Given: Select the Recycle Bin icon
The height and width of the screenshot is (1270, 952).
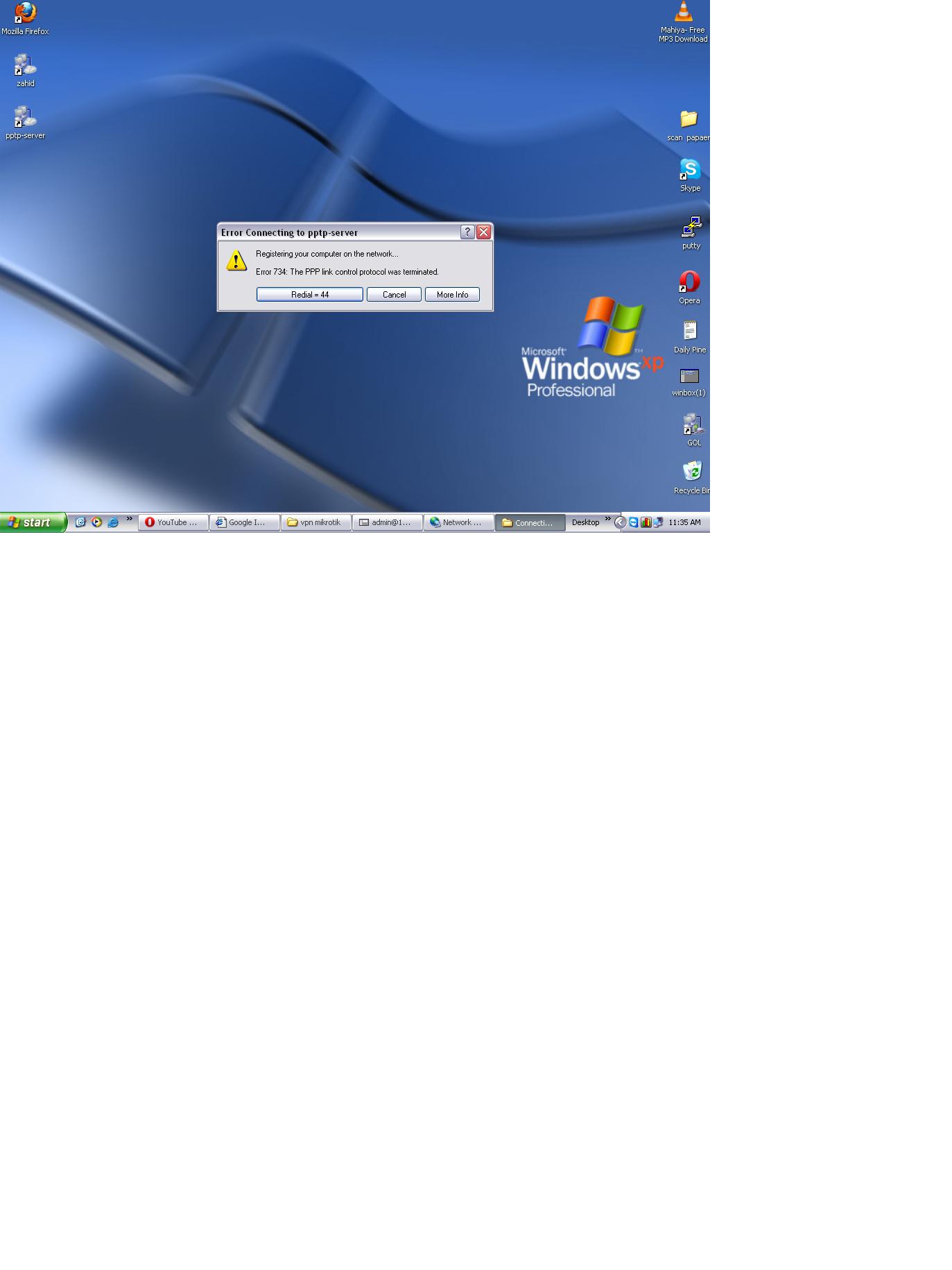Looking at the screenshot, I should point(691,478).
